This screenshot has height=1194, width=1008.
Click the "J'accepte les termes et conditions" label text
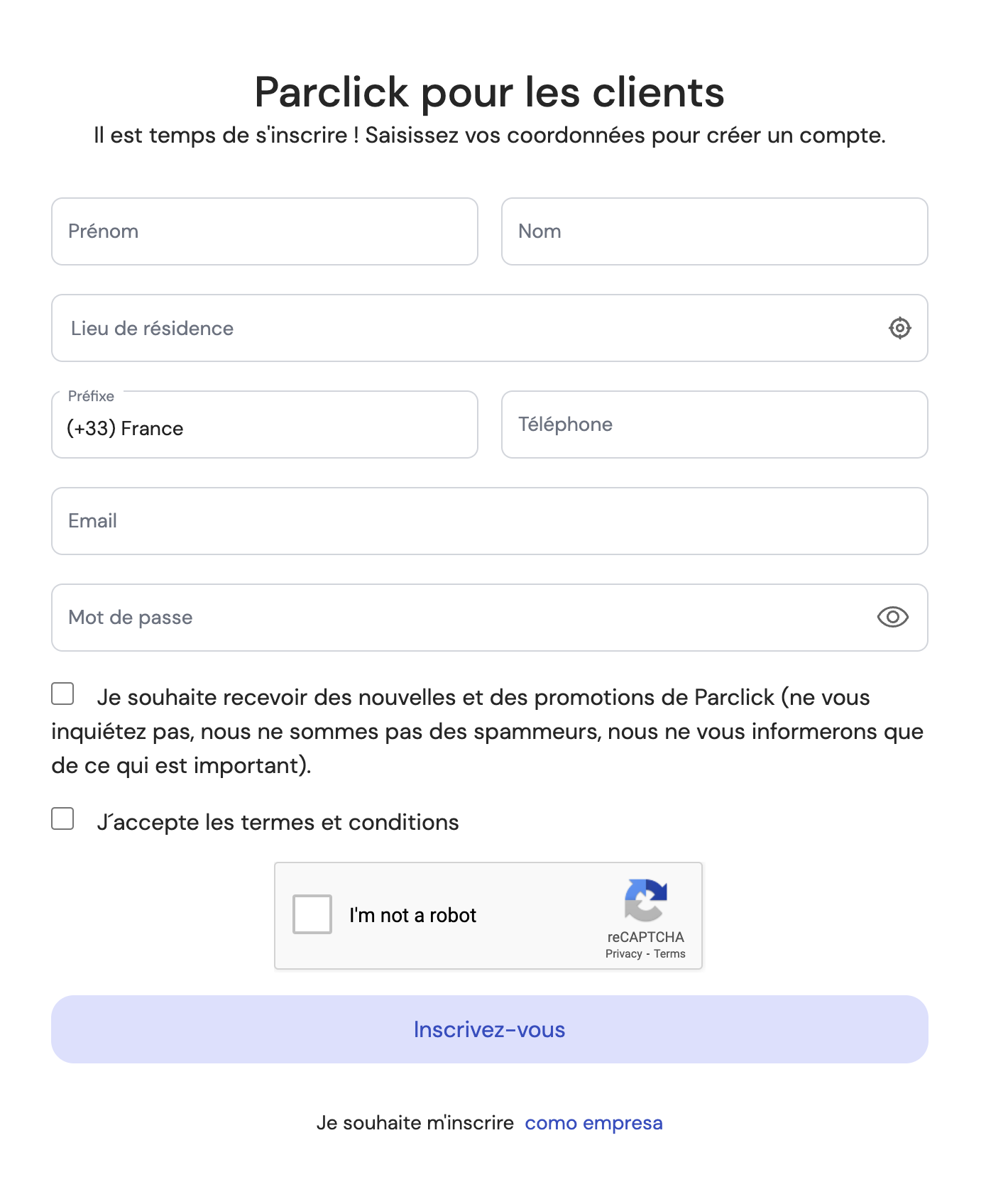pyautogui.click(x=278, y=822)
